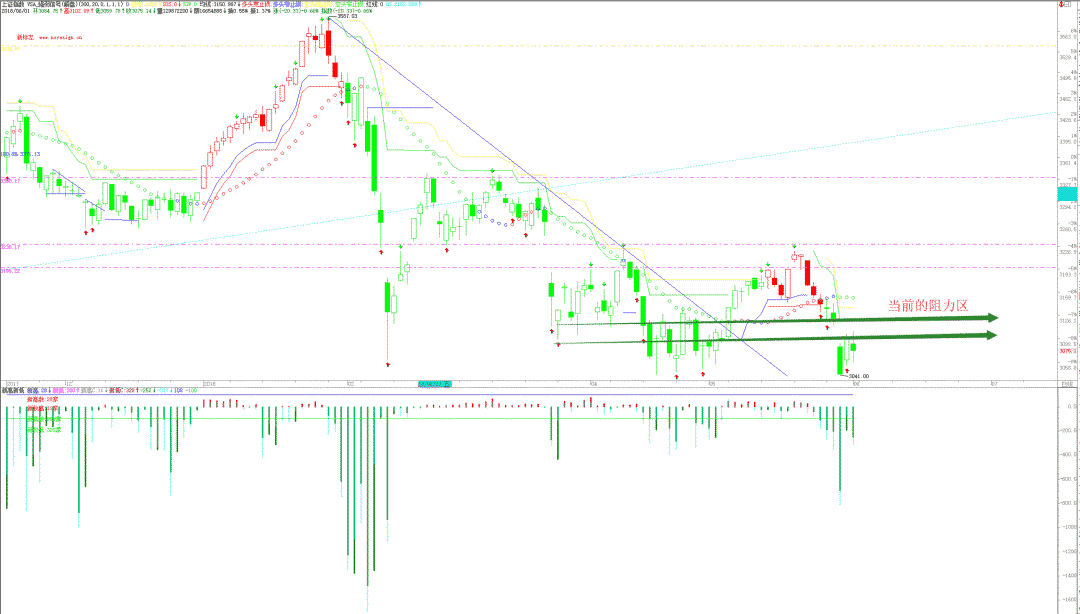Click the 3587 peak price label
This screenshot has height=614, width=1080.
click(347, 17)
